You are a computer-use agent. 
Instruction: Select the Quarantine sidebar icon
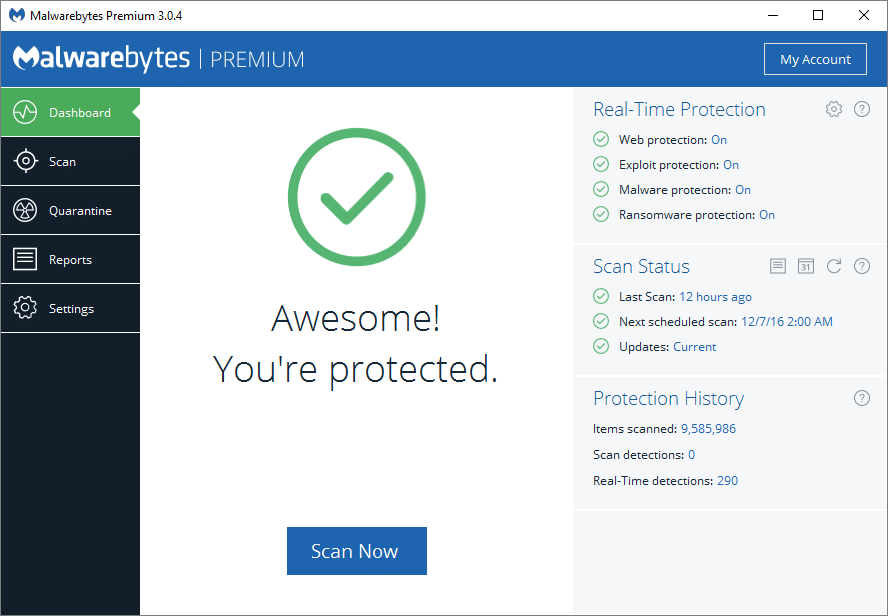tap(26, 210)
